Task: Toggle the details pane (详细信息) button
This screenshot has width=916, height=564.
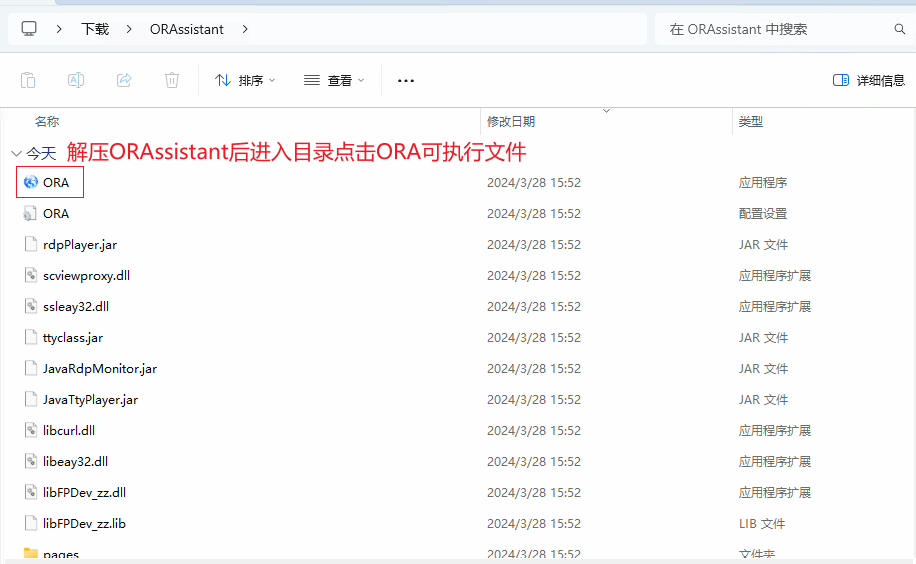Action: (868, 80)
